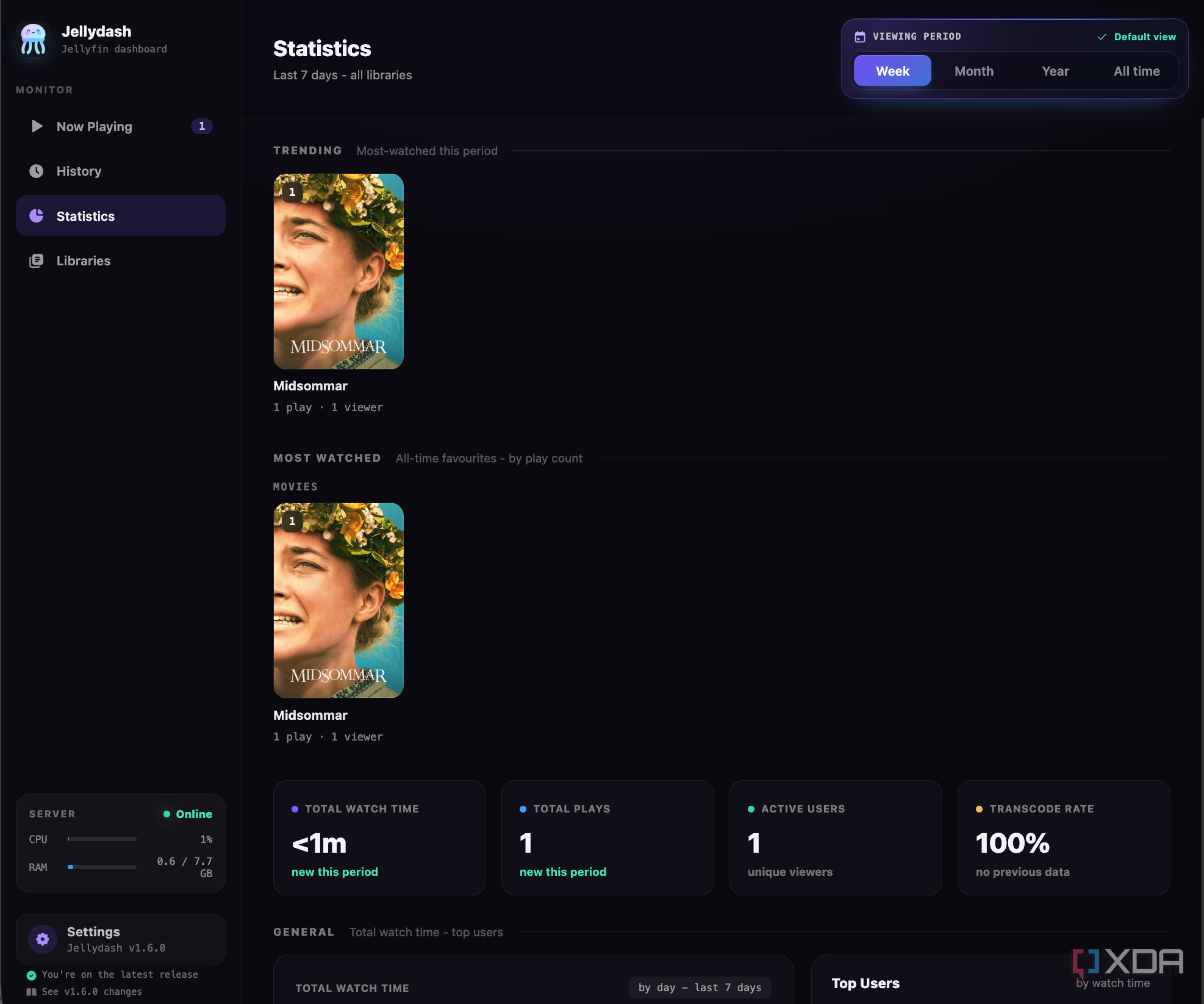Click the Midsommar title under Movies

pos(310,715)
